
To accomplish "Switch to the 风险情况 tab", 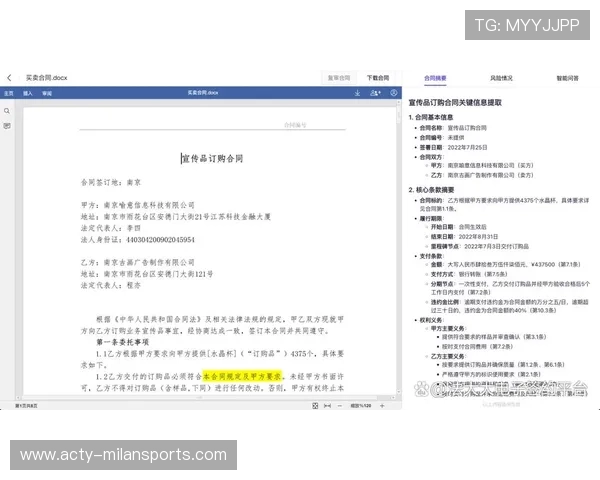I will pyautogui.click(x=501, y=77).
